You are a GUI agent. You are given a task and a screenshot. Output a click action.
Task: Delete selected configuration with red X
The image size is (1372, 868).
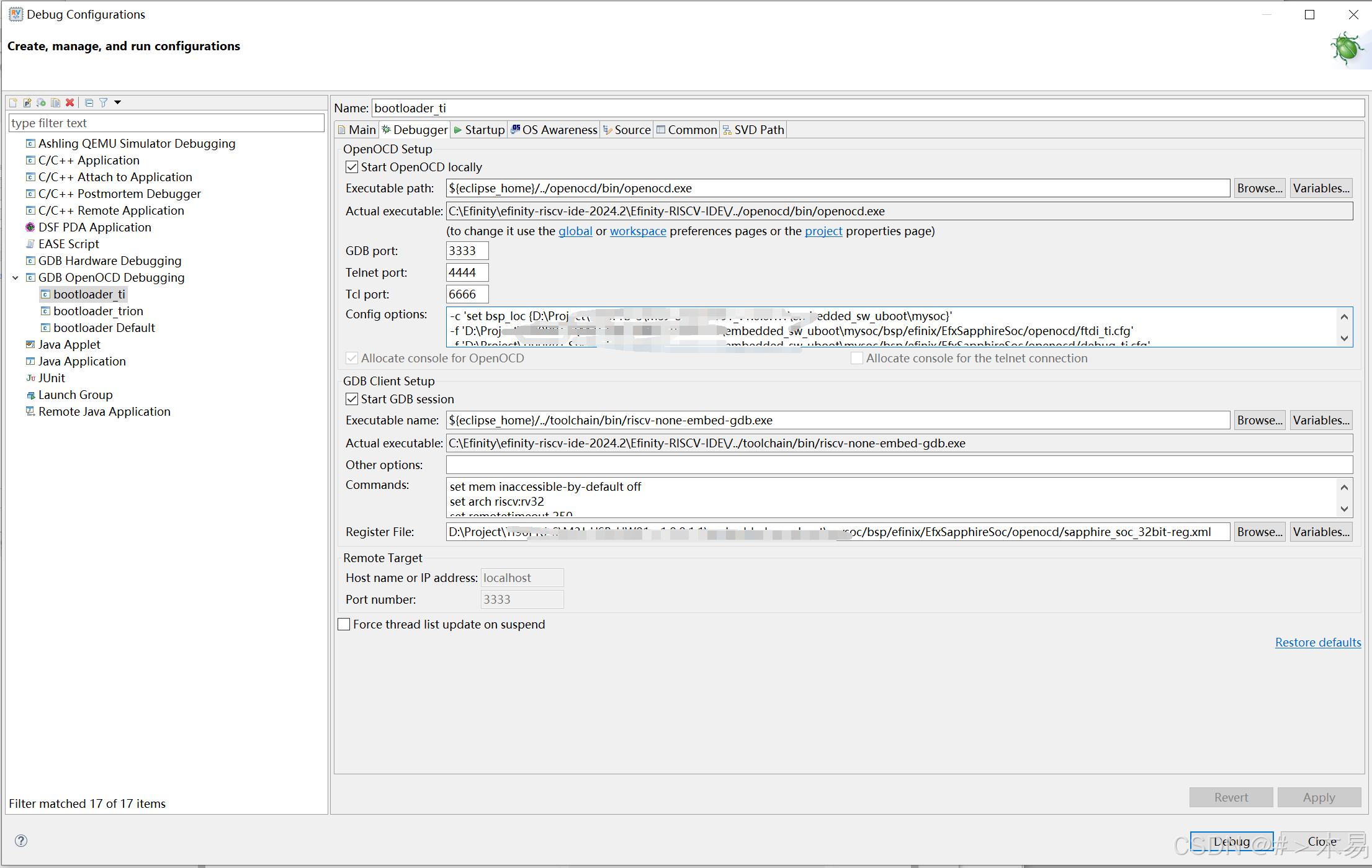point(70,102)
